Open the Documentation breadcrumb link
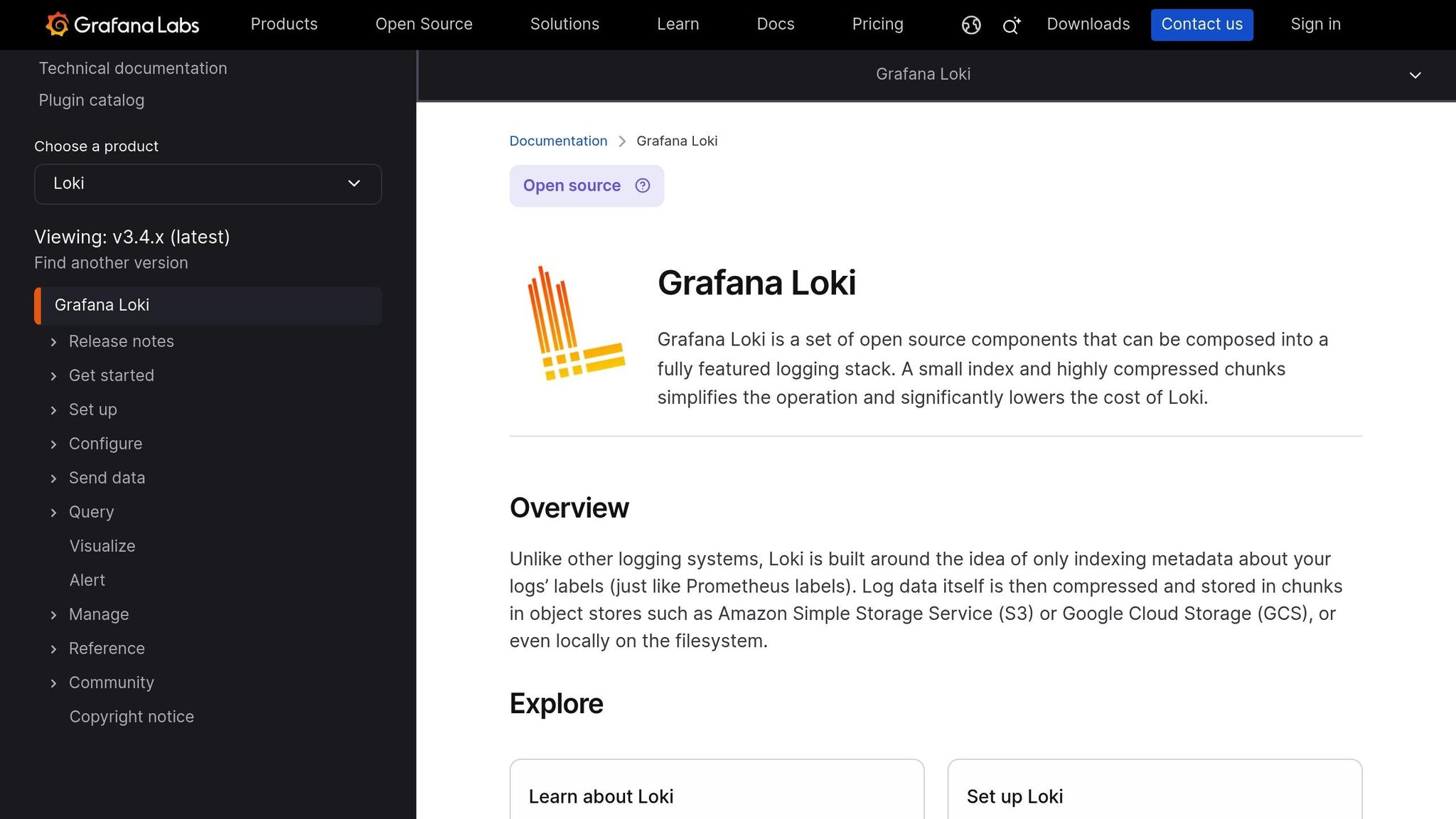Image resolution: width=1456 pixels, height=819 pixels. coord(558,141)
